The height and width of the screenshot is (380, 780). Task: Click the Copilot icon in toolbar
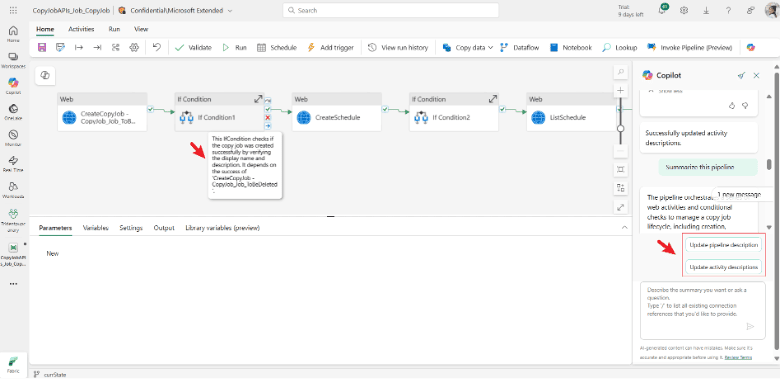(751, 48)
